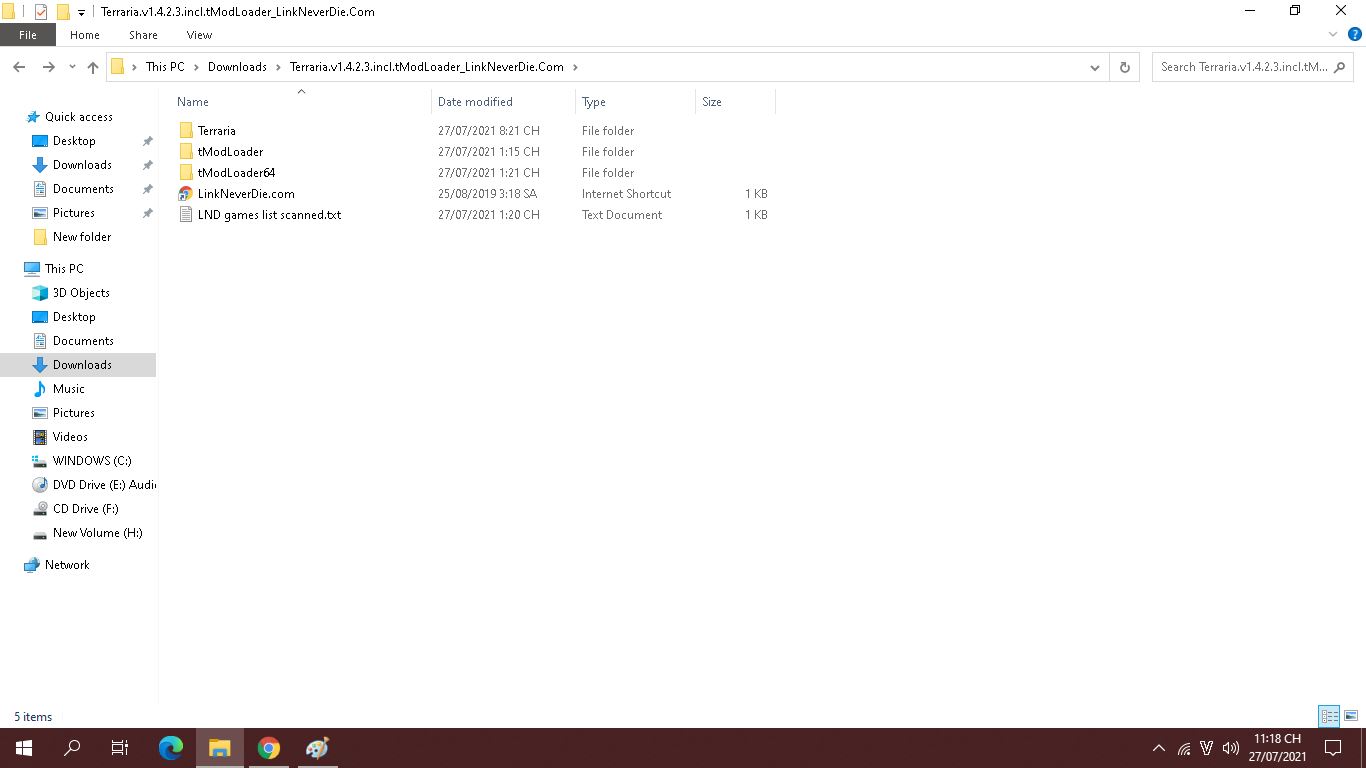Select the LND games list scanned.txt file
This screenshot has height=768, width=1366.
(x=268, y=215)
